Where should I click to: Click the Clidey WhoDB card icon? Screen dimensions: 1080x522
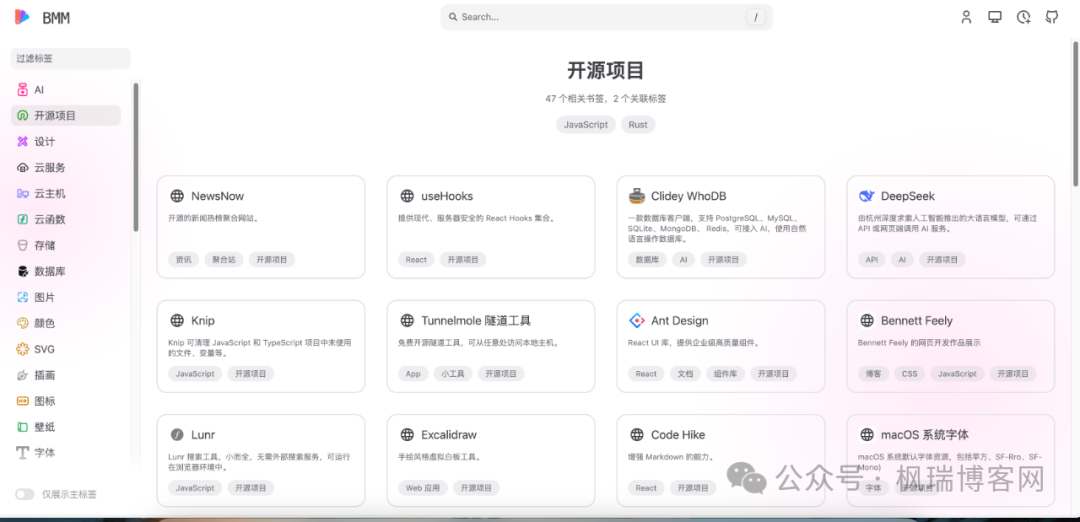(636, 196)
